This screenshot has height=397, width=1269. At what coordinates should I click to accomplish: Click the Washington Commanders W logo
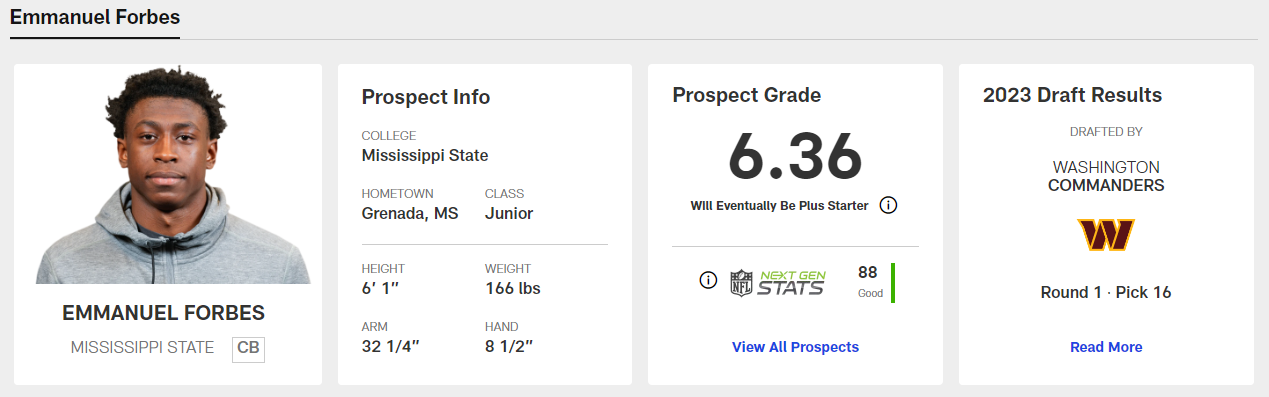coord(1106,235)
